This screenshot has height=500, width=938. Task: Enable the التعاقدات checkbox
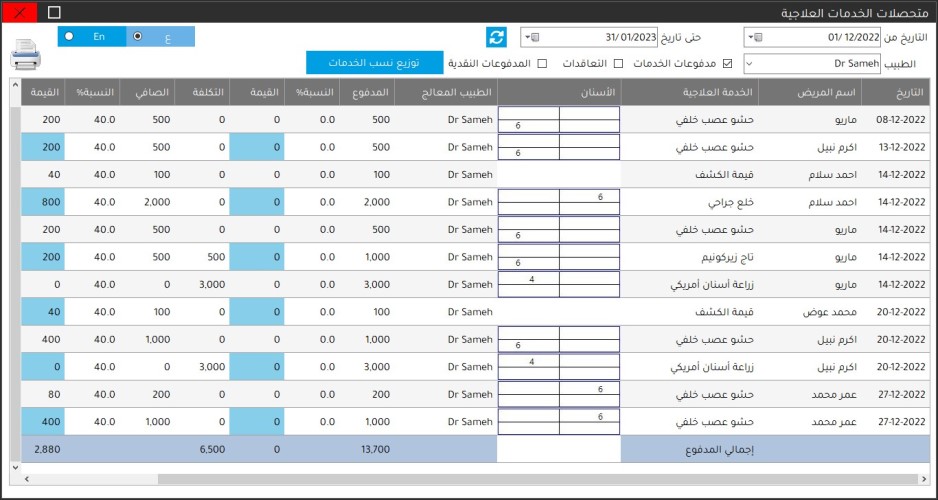(x=617, y=64)
